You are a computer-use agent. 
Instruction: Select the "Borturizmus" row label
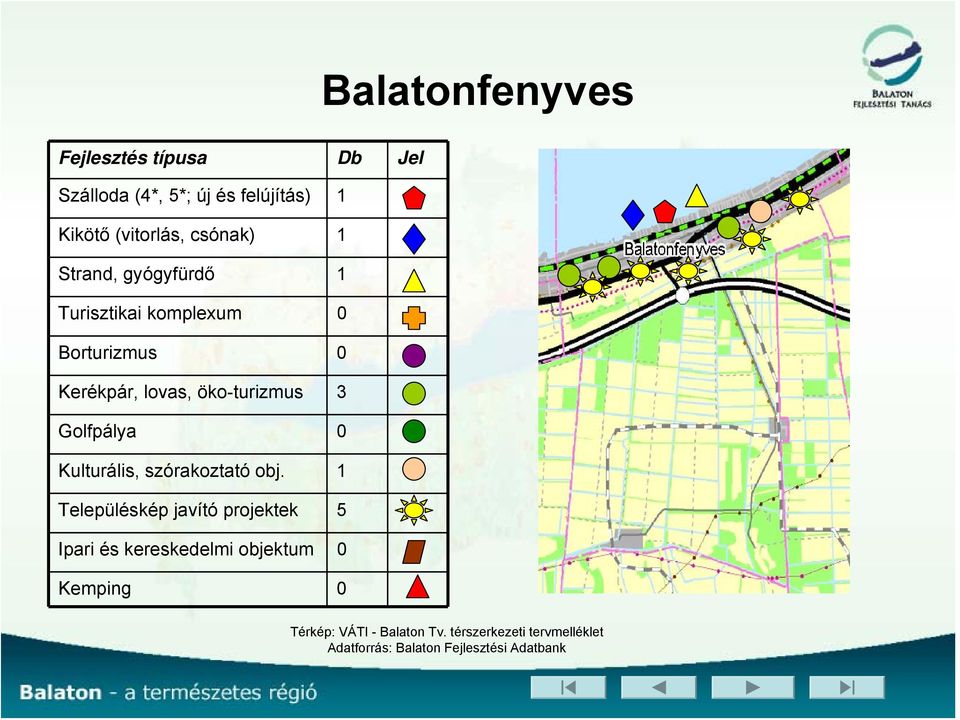108,353
